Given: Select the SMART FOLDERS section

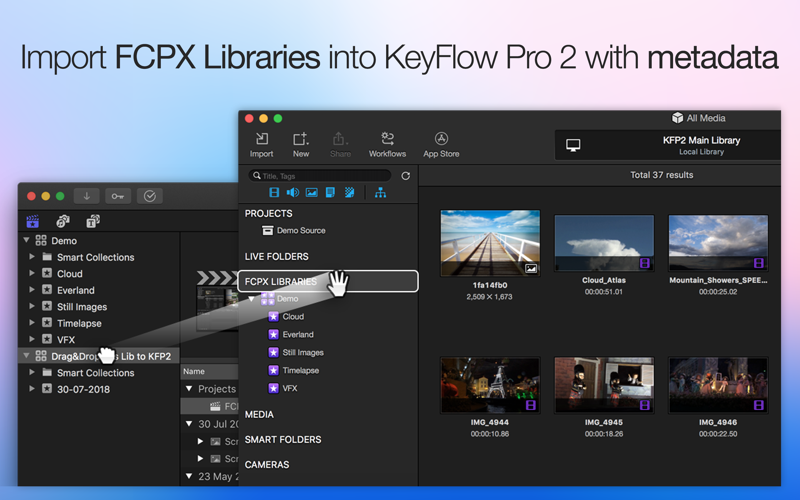Looking at the screenshot, I should click(x=283, y=440).
